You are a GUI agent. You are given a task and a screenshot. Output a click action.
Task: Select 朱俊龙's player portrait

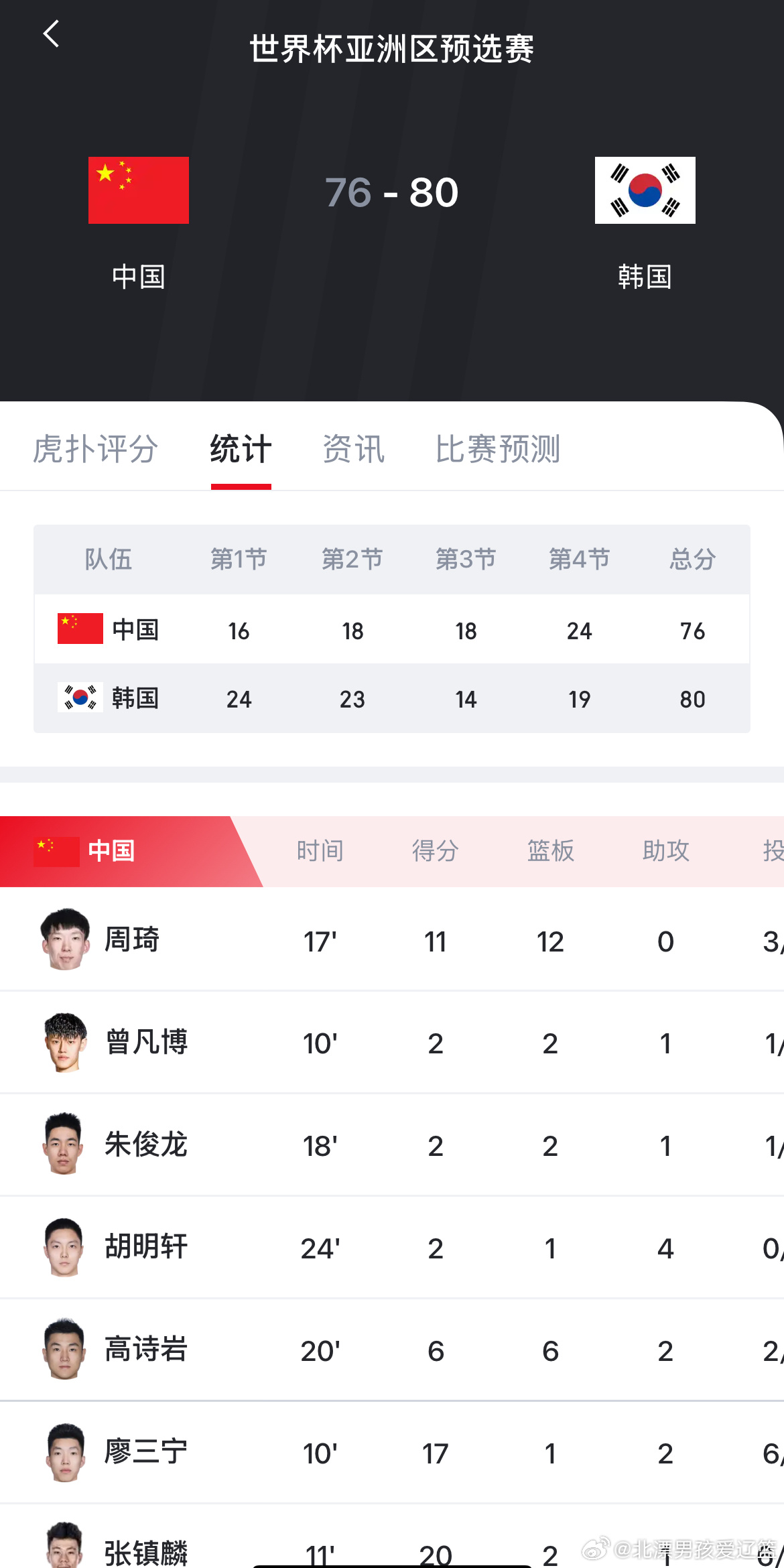pos(64,1145)
